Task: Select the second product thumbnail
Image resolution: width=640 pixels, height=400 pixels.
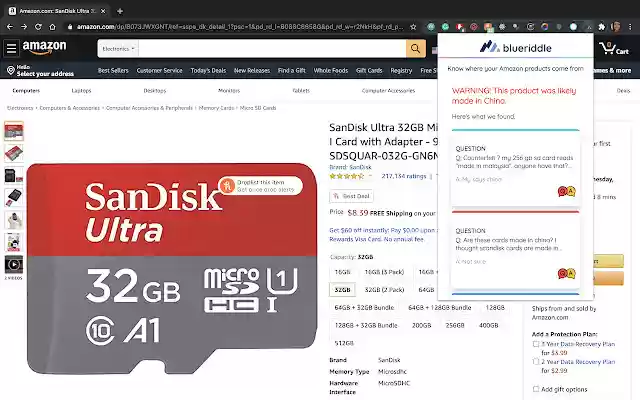Action: [13, 153]
